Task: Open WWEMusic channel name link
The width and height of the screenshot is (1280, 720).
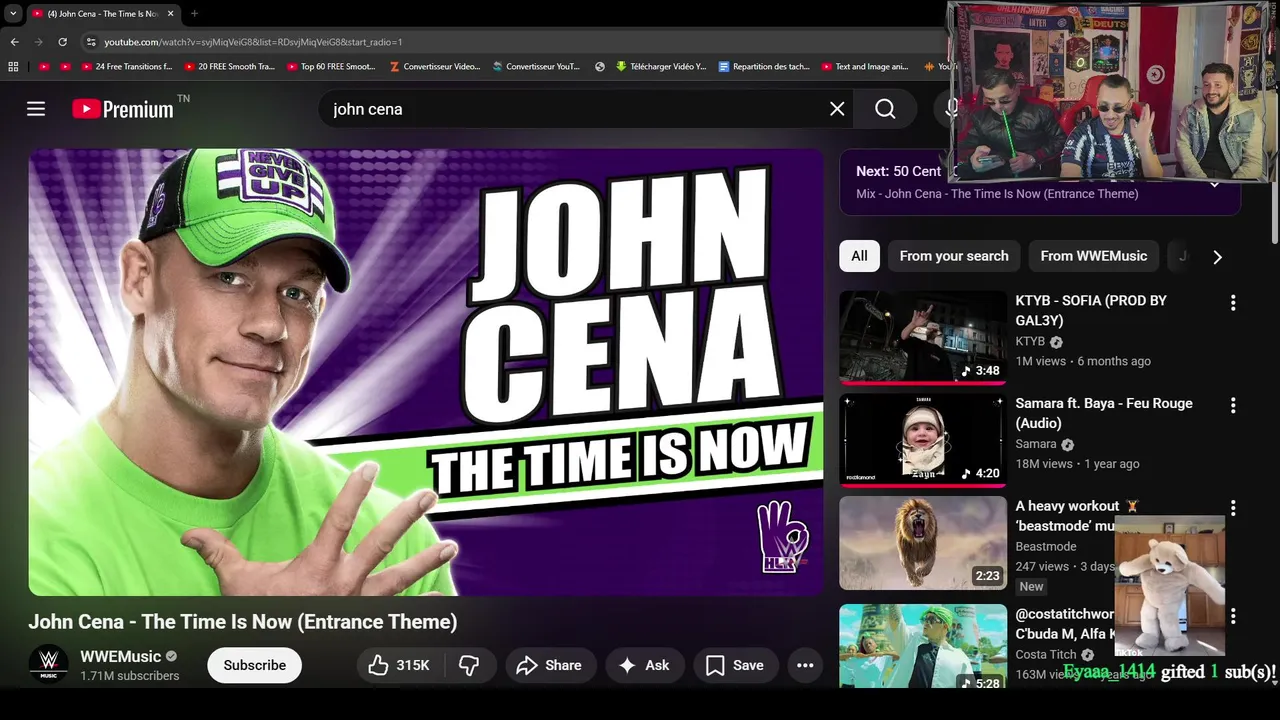Action: [x=120, y=657]
